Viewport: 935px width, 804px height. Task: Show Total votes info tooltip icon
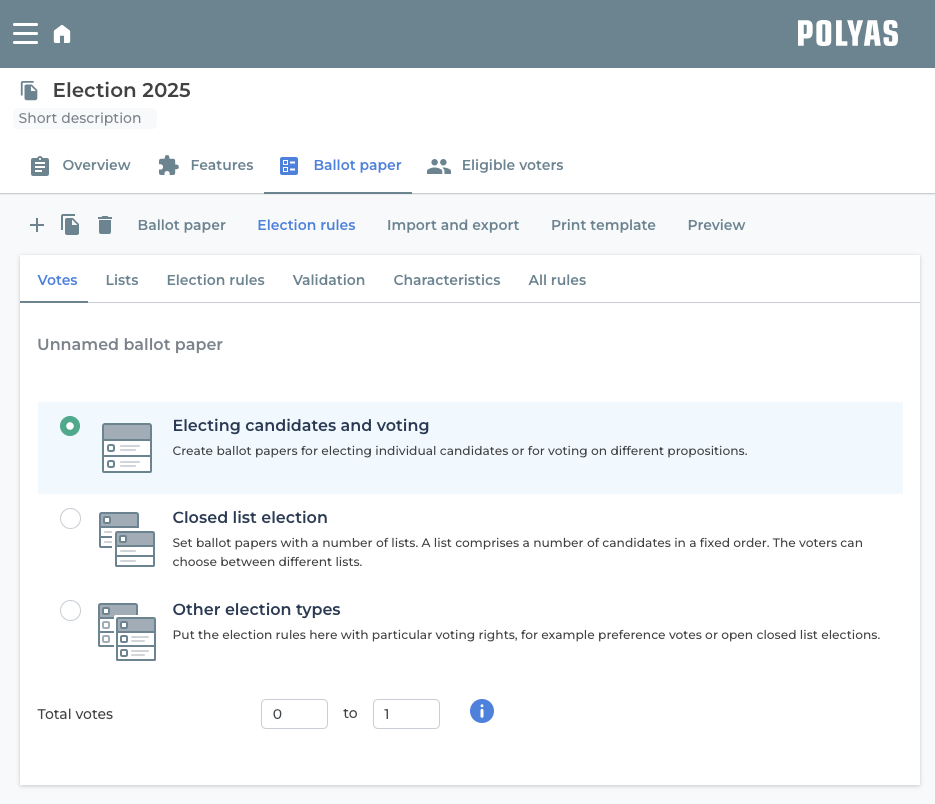482,711
